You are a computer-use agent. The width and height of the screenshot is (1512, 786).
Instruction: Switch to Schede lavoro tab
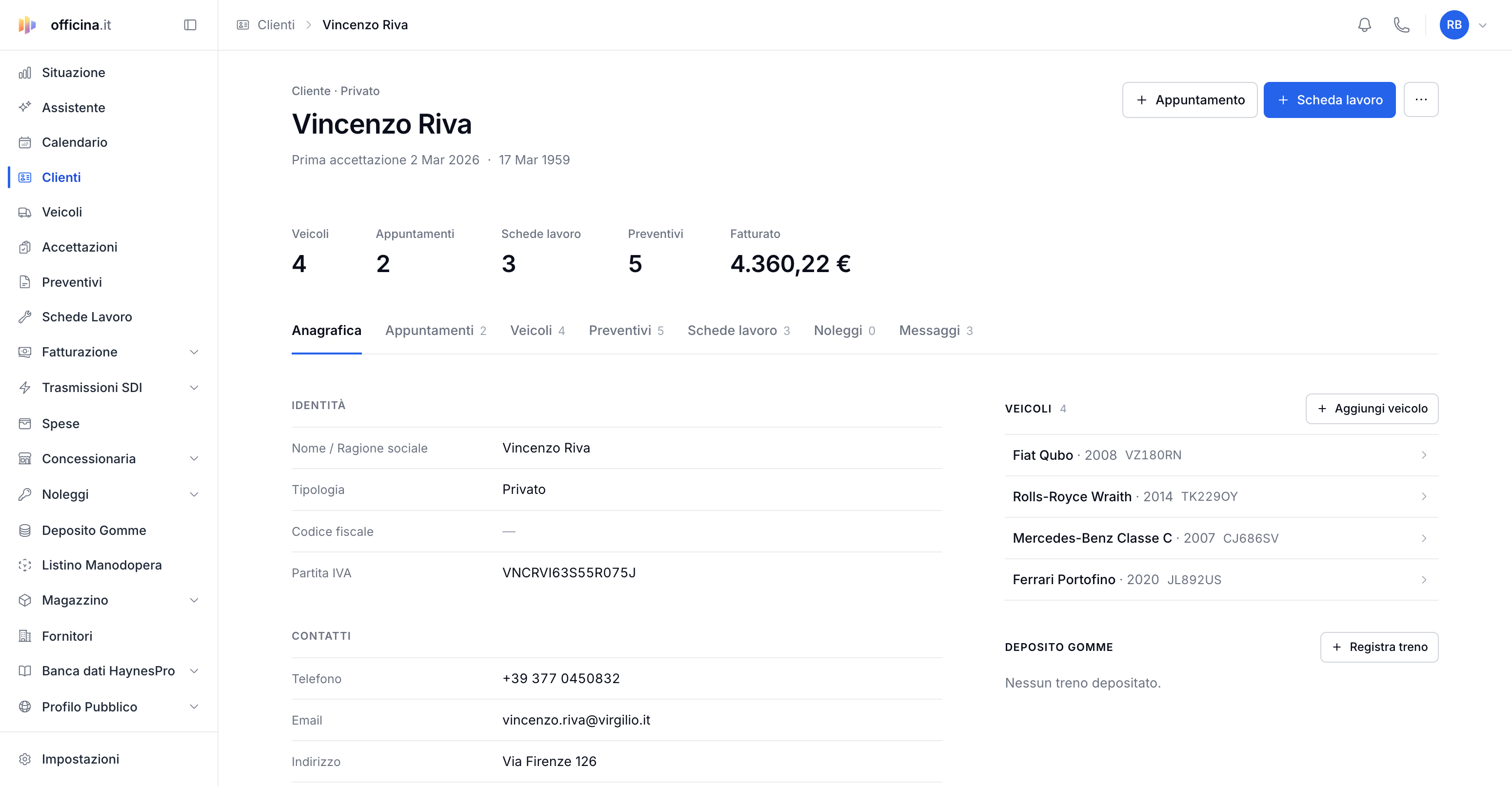point(739,331)
